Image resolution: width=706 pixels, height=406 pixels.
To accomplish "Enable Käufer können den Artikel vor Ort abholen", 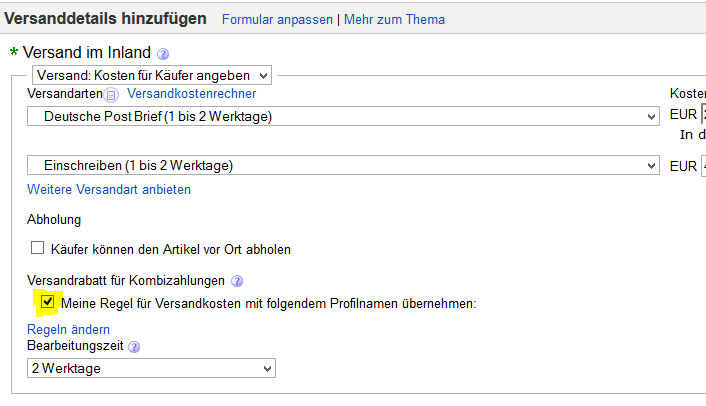I will pos(37,248).
